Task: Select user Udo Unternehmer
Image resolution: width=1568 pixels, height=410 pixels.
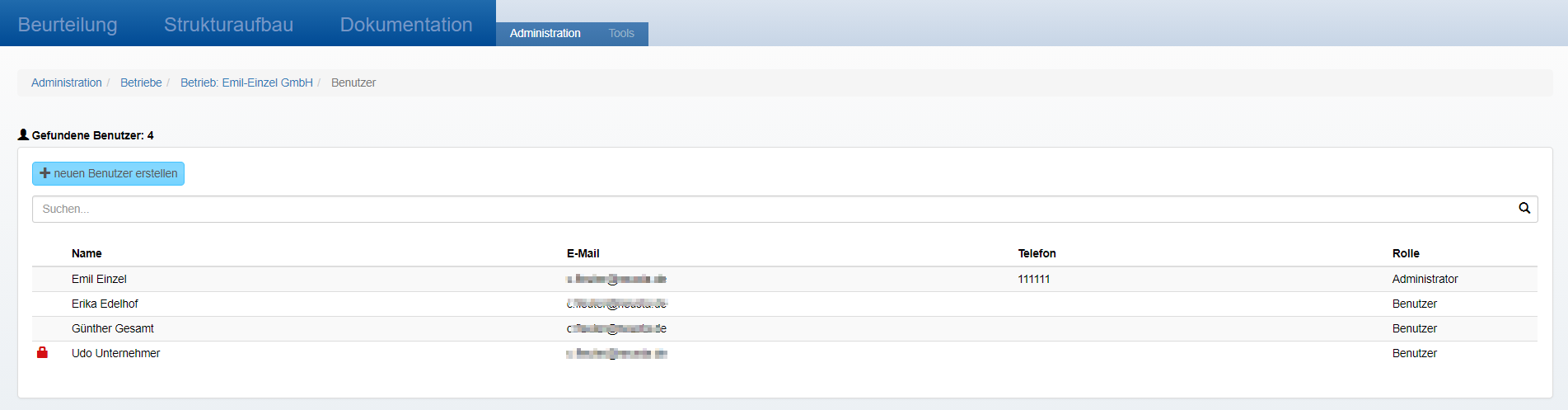Action: (116, 353)
